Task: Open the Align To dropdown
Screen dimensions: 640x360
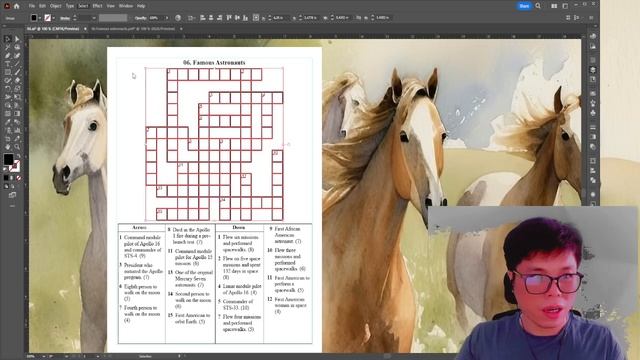Action: pyautogui.click(x=191, y=18)
